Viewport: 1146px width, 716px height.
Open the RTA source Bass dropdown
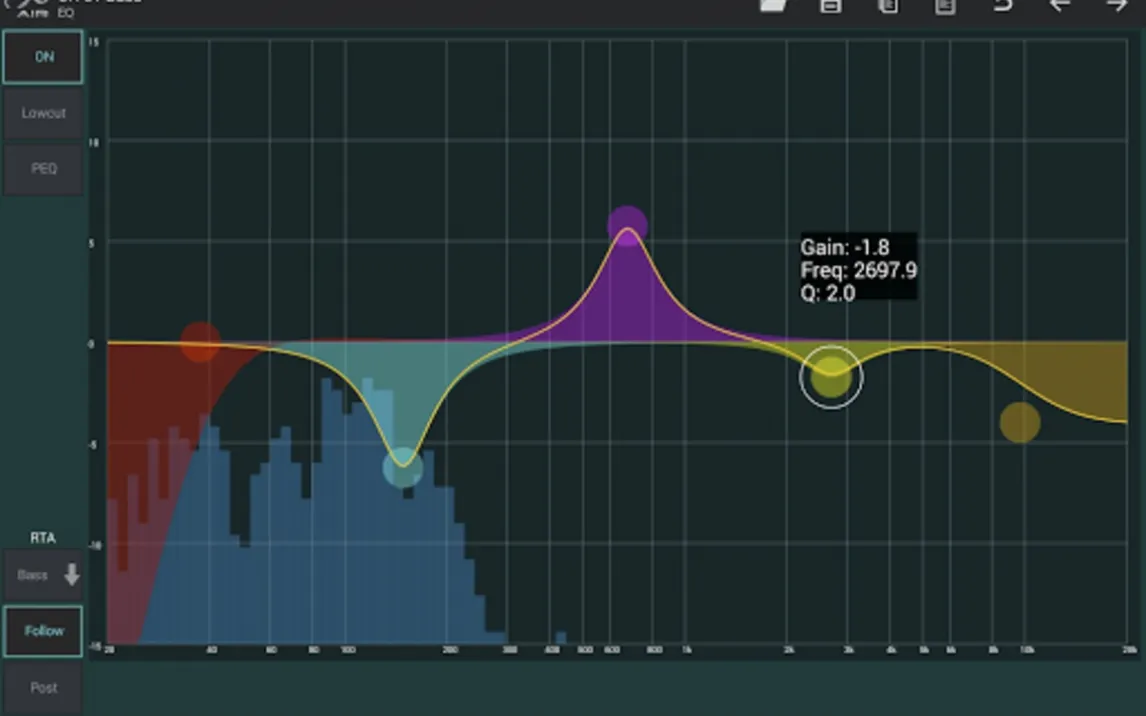[43, 575]
